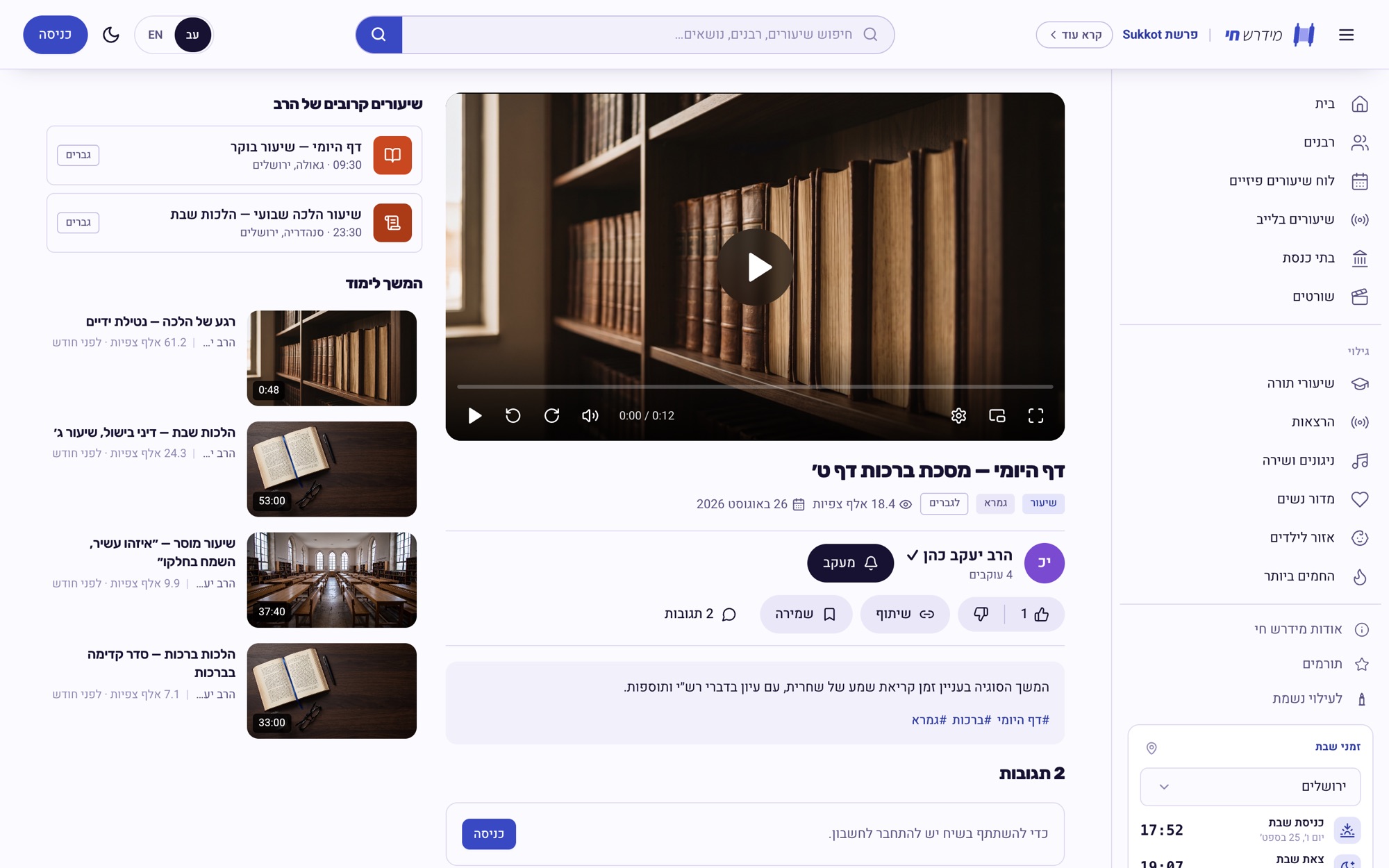Open the 2 תגובות comments link

point(700,614)
